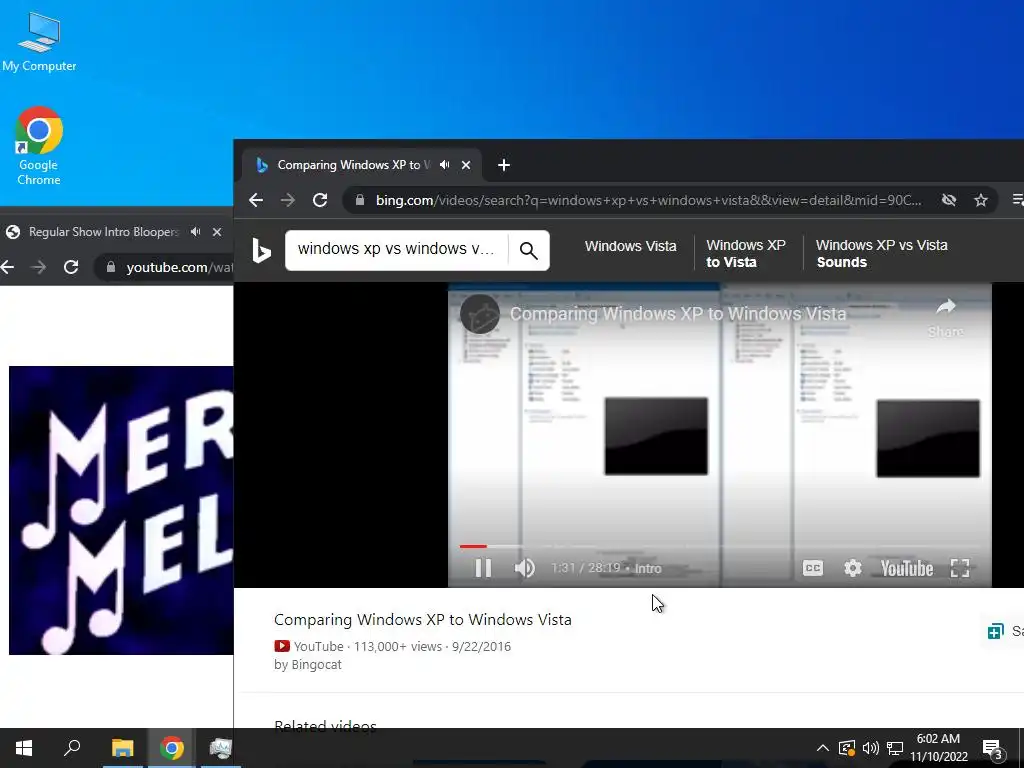Go forward in the YouTube window
This screenshot has width=1024, height=768.
(x=39, y=266)
